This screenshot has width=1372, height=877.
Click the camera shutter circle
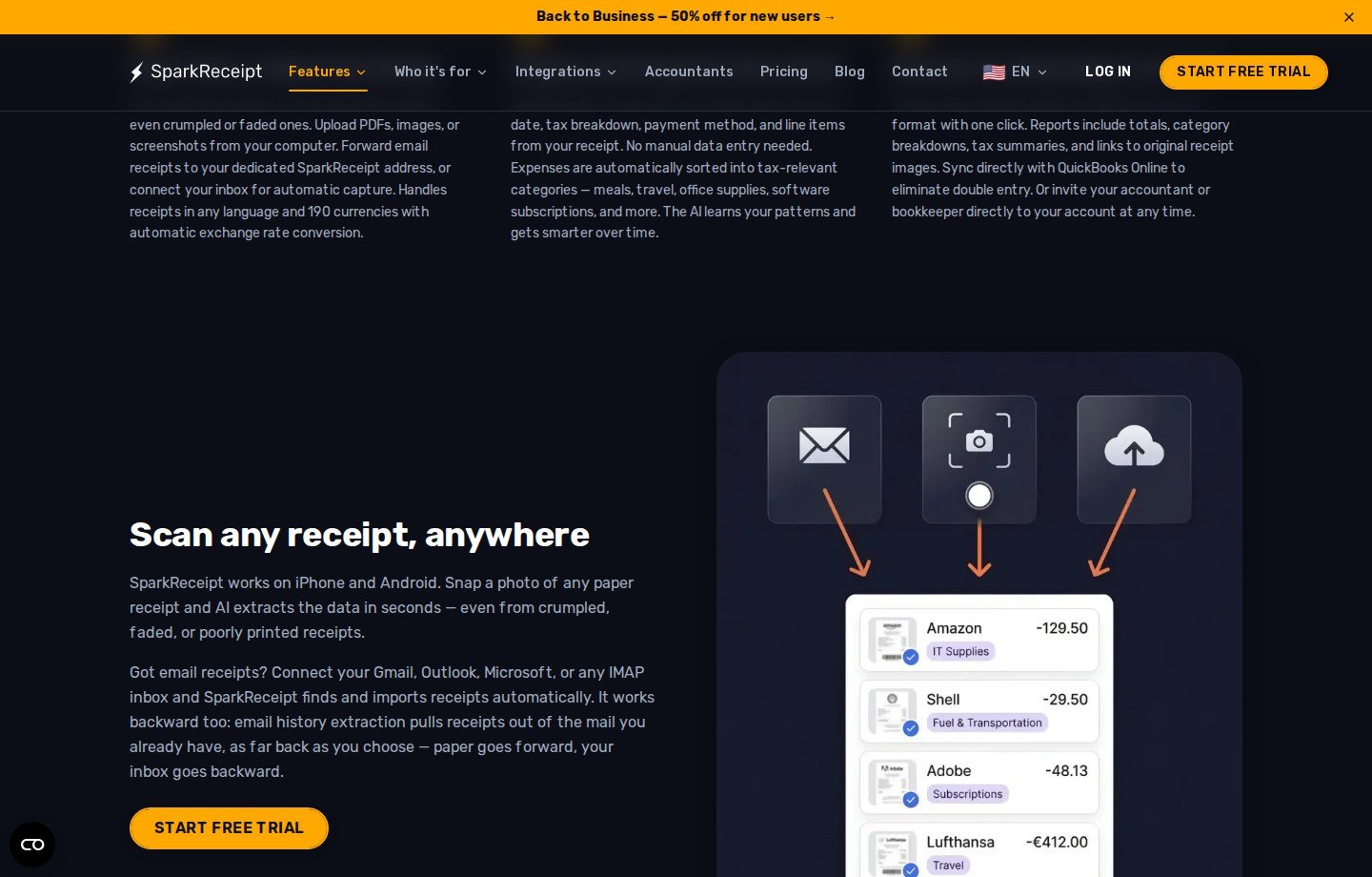[979, 496]
